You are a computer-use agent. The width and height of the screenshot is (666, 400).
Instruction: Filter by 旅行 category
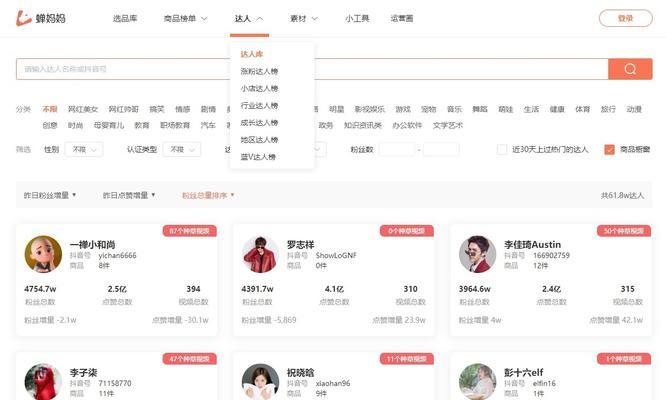608,109
